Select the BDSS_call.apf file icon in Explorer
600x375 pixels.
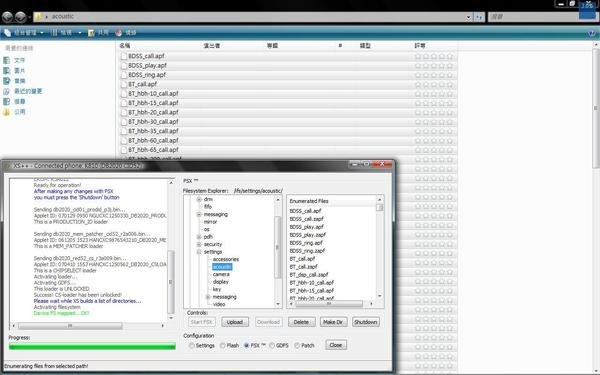click(x=124, y=56)
